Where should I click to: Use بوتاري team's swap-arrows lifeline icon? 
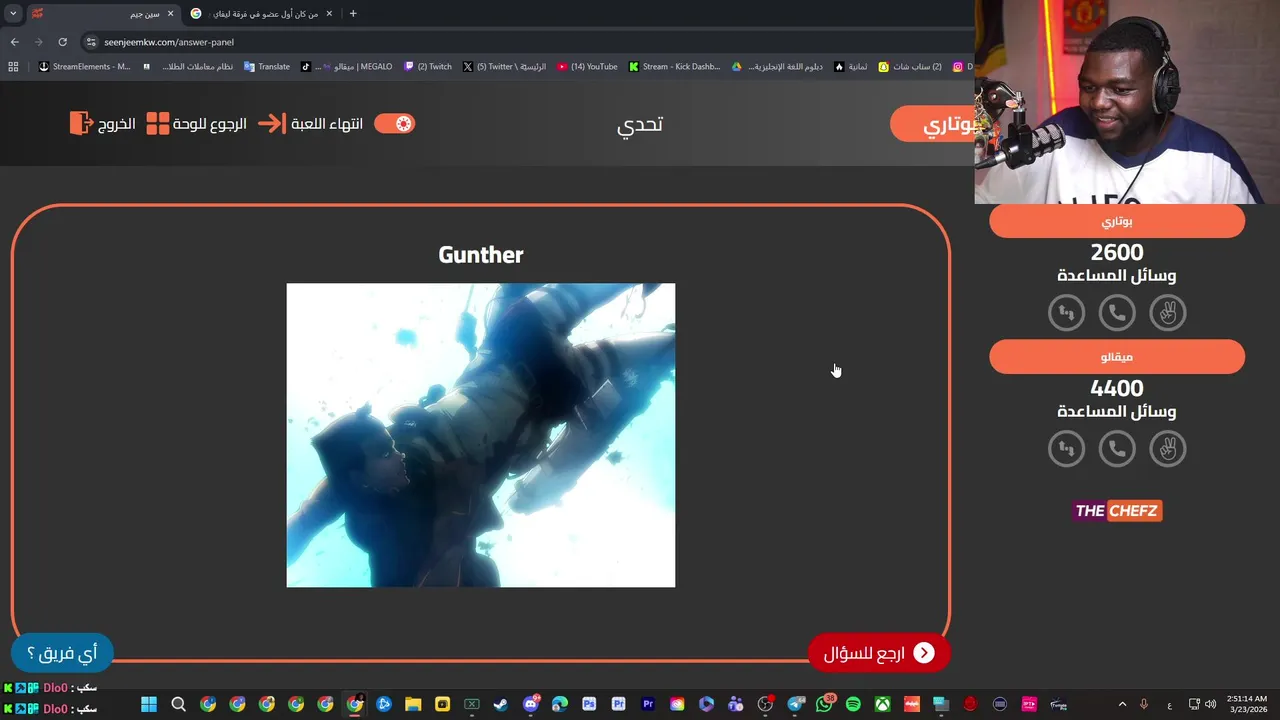point(1066,313)
